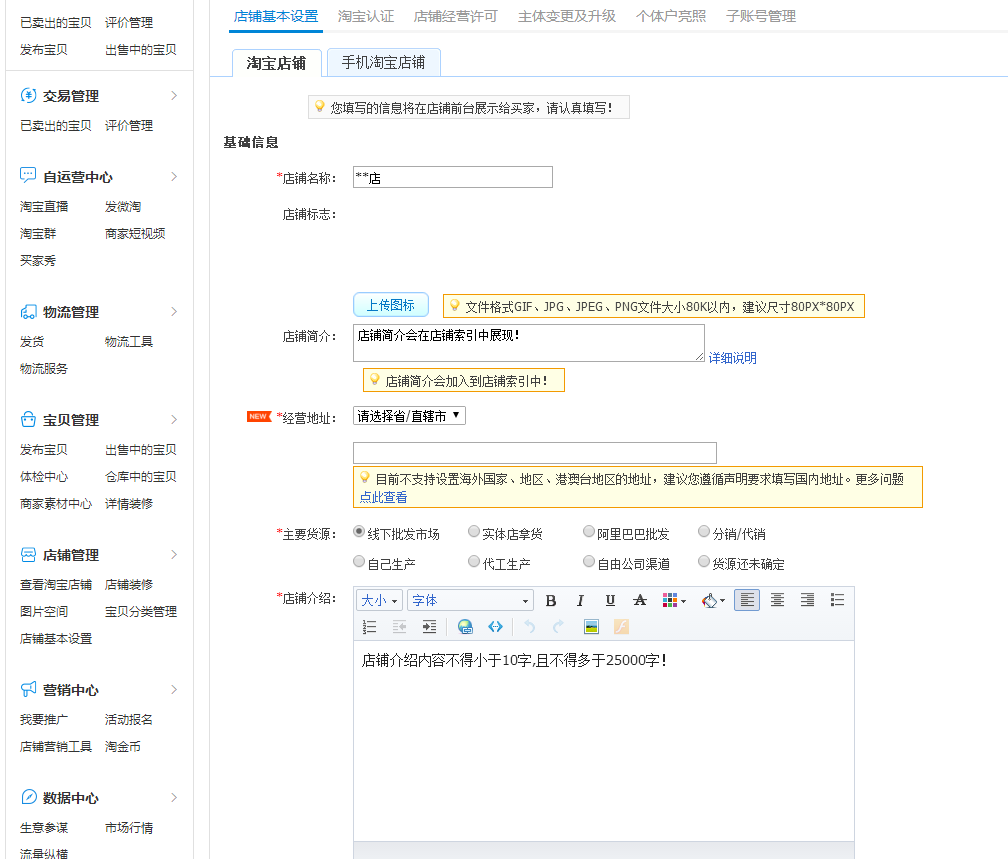Select 实体店拿货 radio option
Viewport: 1008px width, 859px height.
[474, 532]
